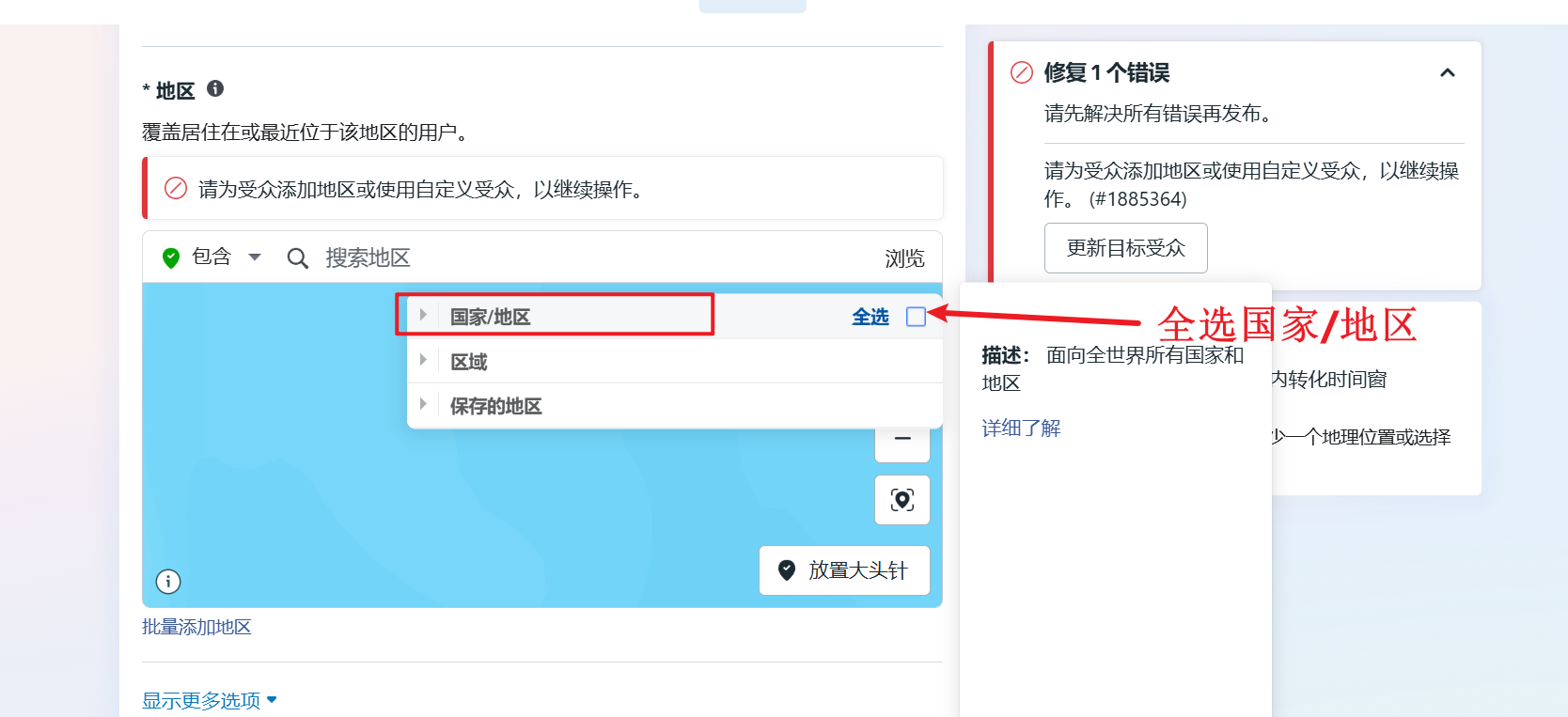The height and width of the screenshot is (717, 1568).
Task: Click the 更新目标受众 button
Action: point(1125,248)
